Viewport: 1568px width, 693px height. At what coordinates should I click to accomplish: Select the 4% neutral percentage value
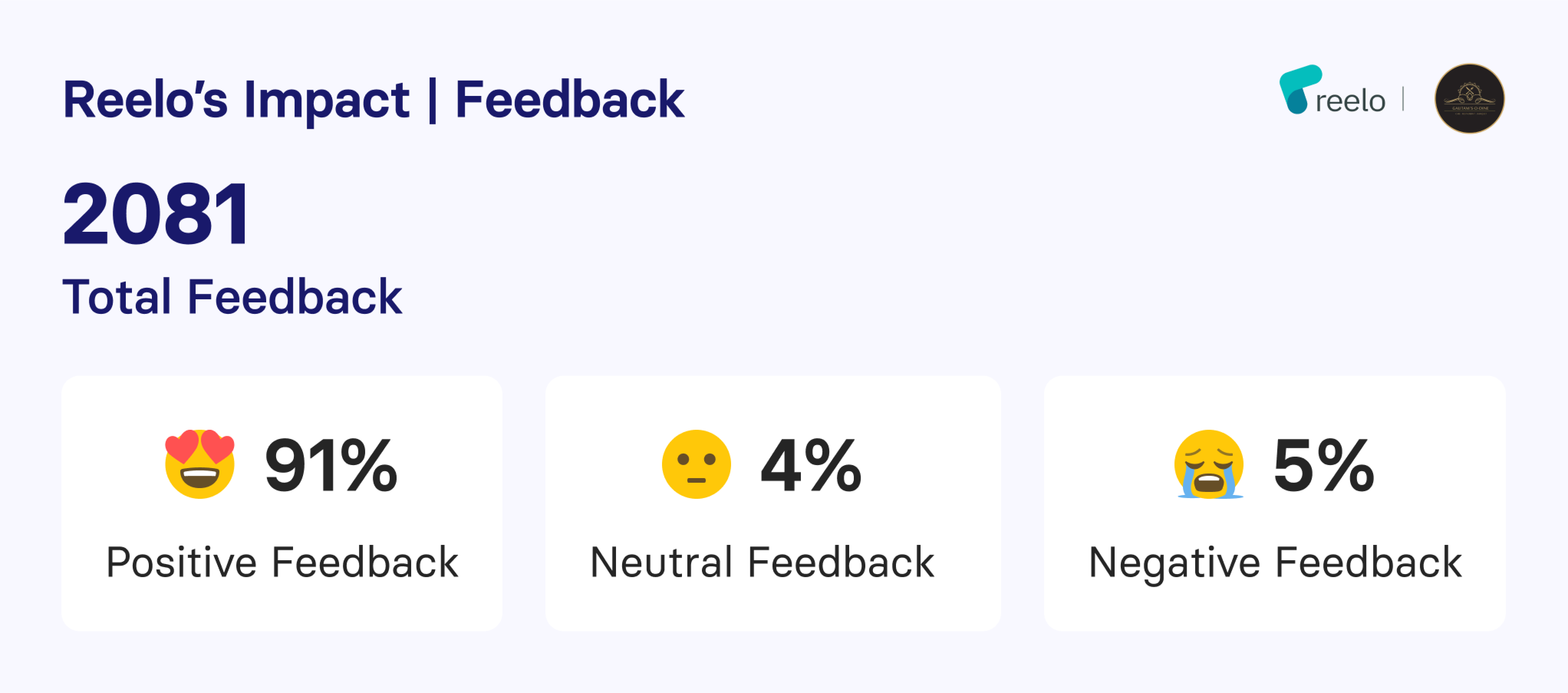click(x=811, y=466)
